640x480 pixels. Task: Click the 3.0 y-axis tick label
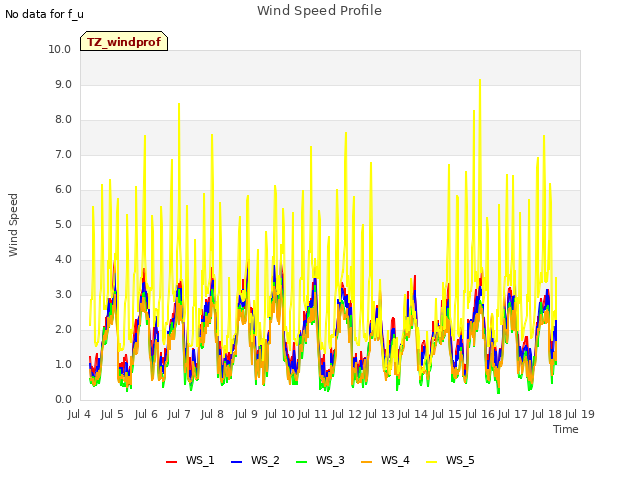63,295
